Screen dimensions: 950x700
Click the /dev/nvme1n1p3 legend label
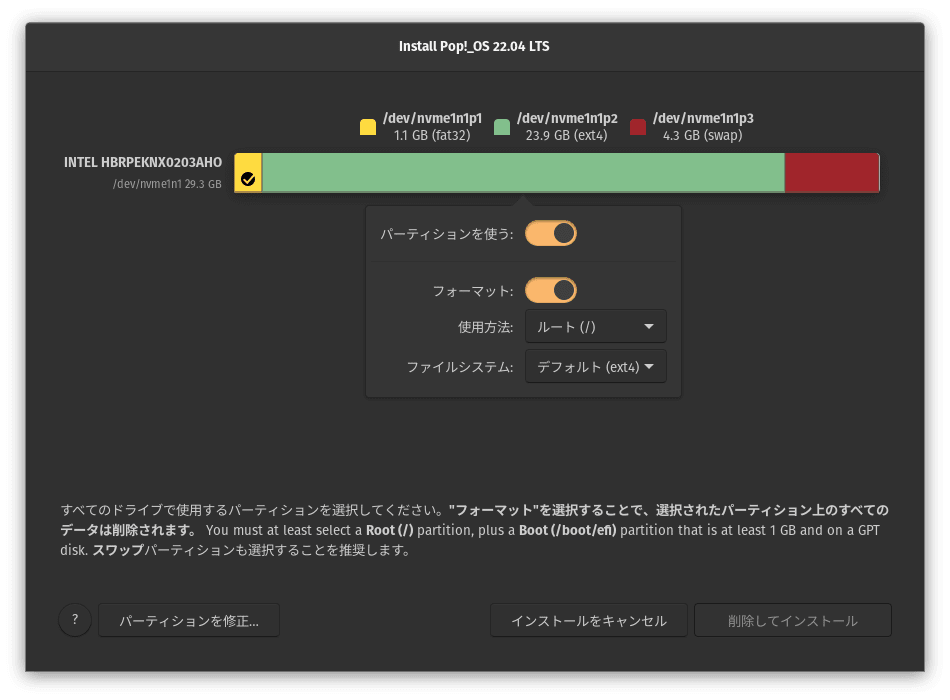tap(703, 118)
